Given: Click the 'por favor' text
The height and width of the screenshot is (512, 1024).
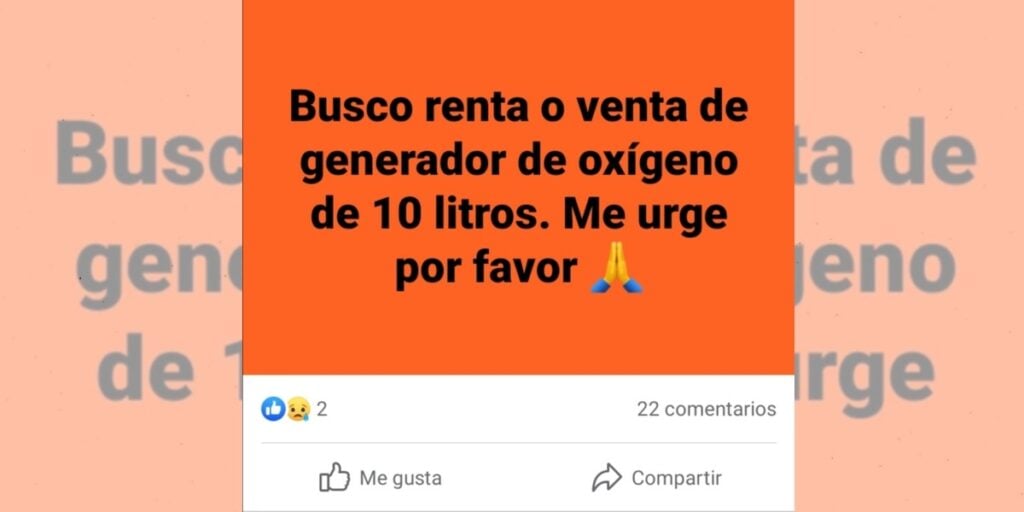Looking at the screenshot, I should click(486, 270).
